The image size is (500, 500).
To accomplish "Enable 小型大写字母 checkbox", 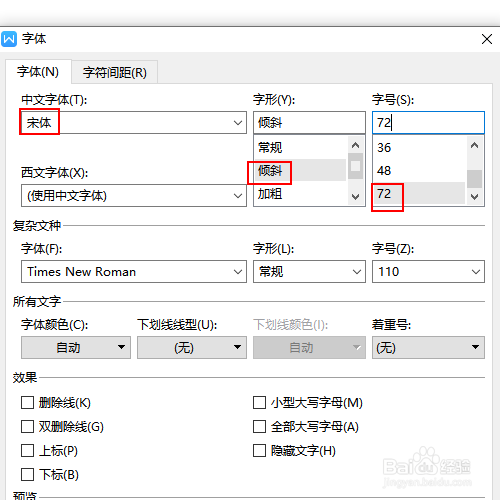I will pyautogui.click(x=259, y=402).
